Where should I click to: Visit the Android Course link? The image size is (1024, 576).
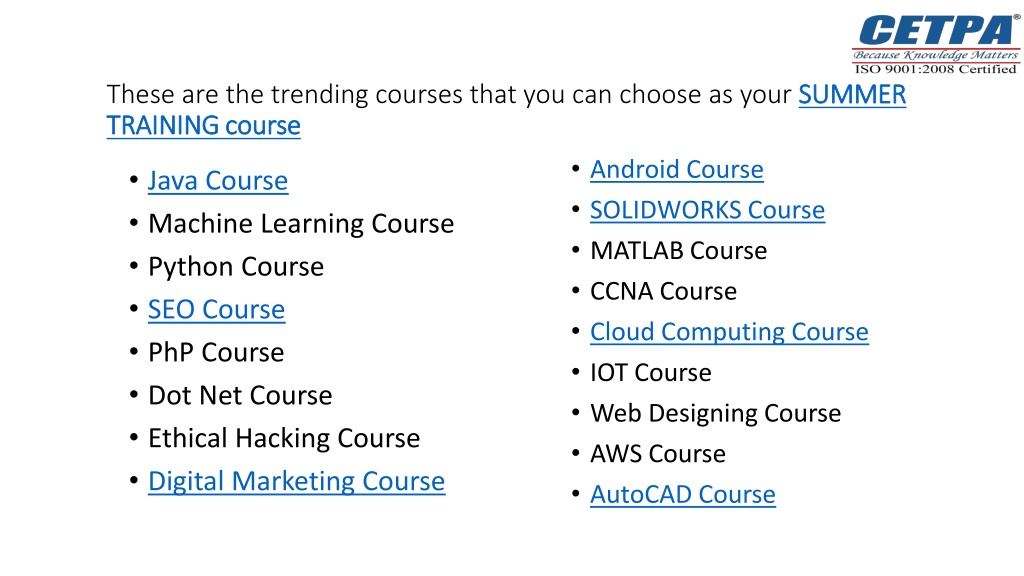(x=677, y=170)
